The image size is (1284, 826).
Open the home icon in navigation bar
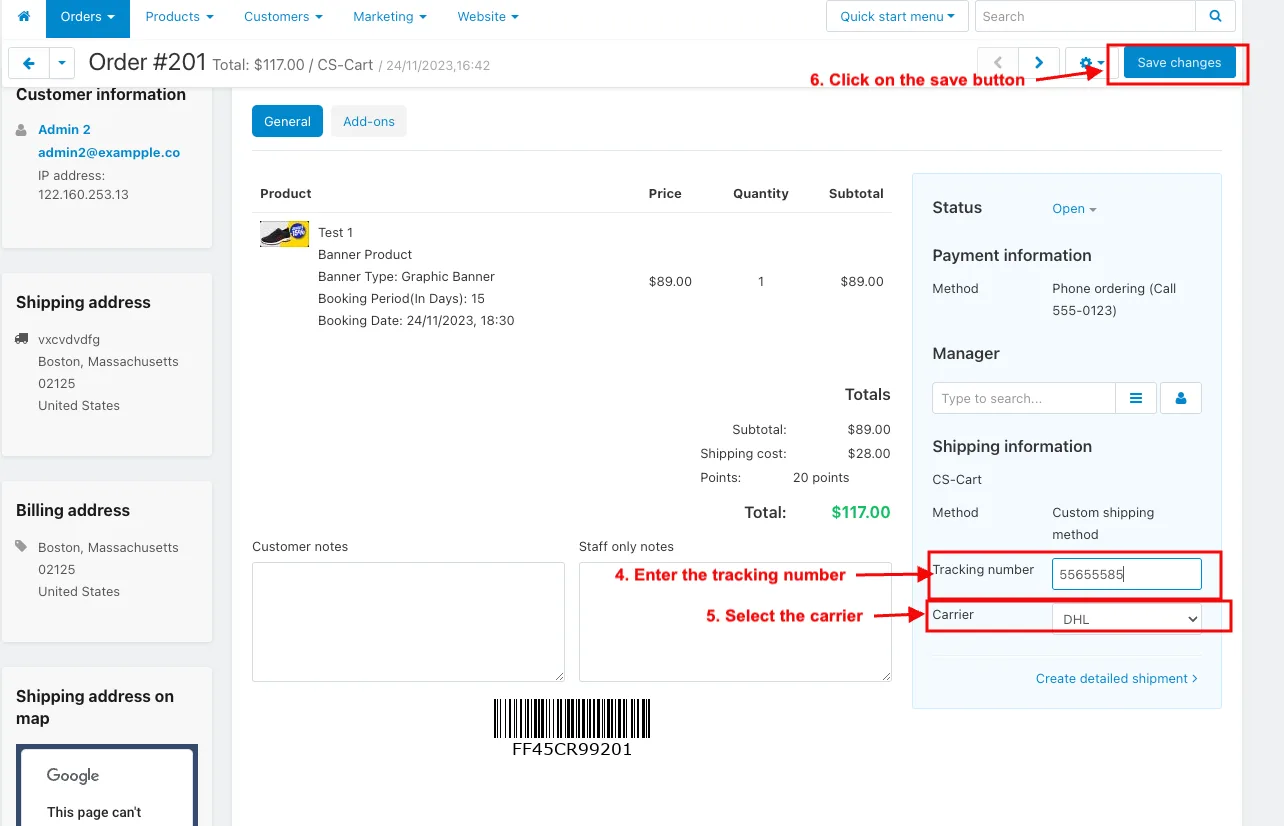tap(24, 17)
